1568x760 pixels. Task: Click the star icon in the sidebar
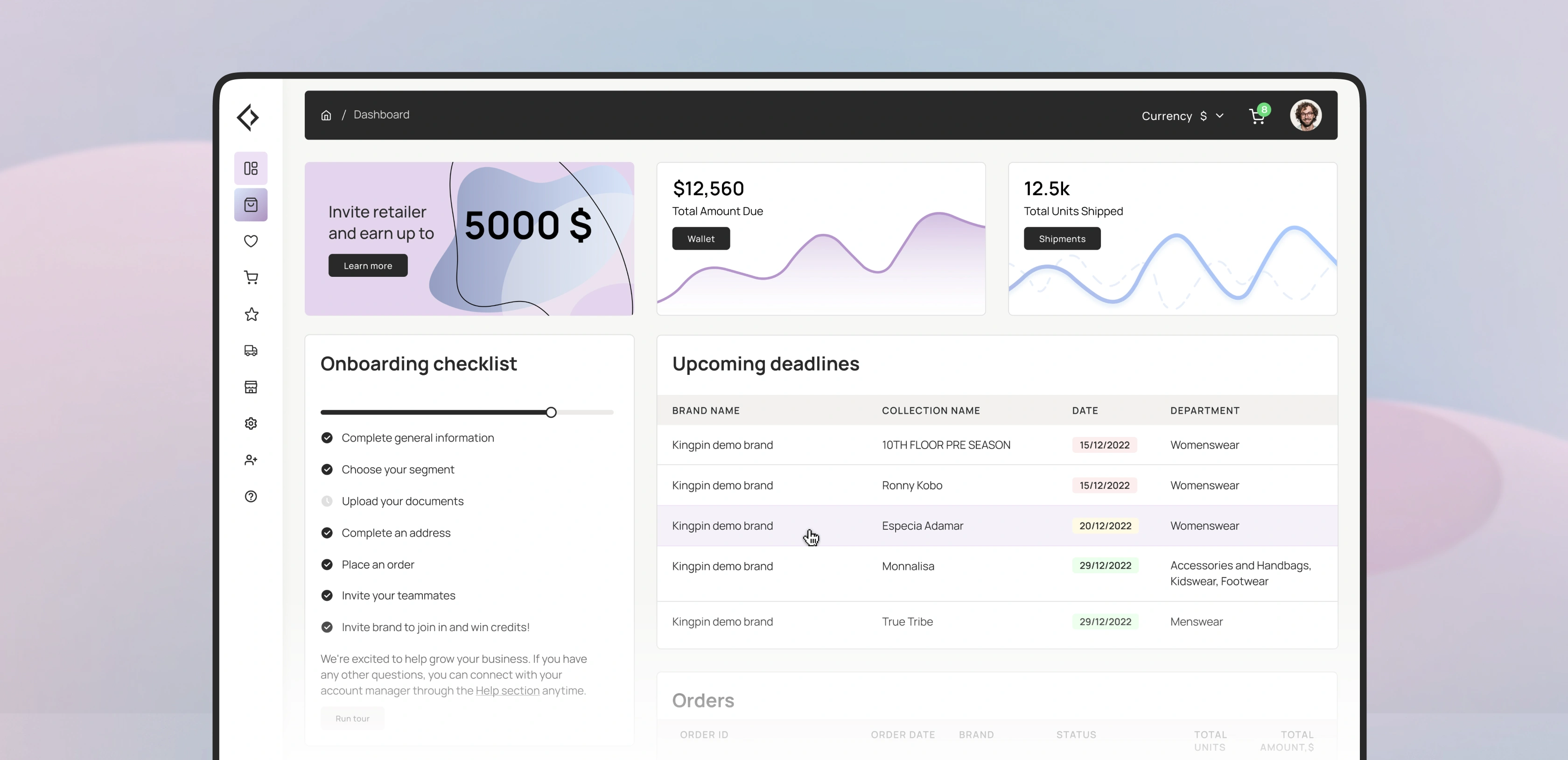coord(252,314)
